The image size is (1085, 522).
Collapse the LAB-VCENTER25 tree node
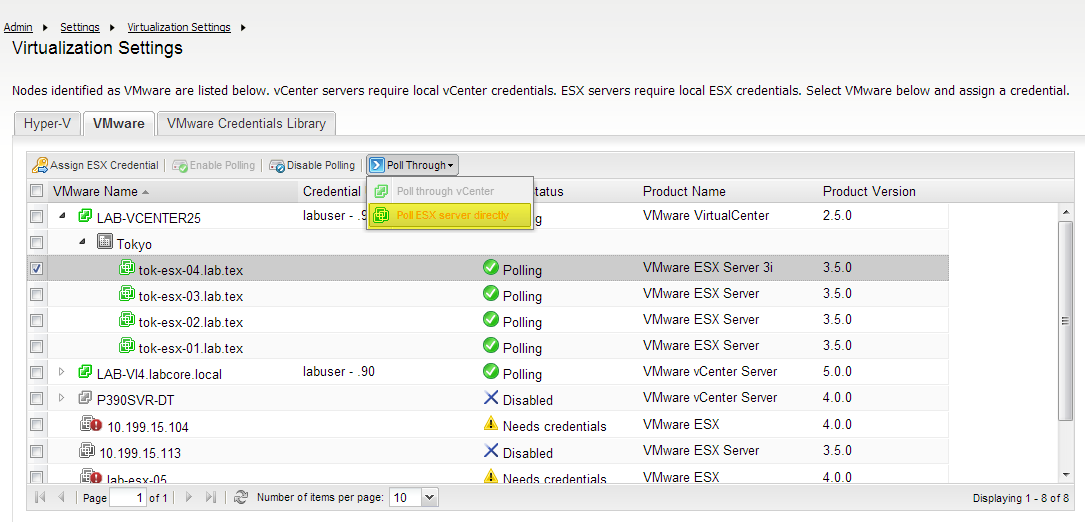click(62, 216)
